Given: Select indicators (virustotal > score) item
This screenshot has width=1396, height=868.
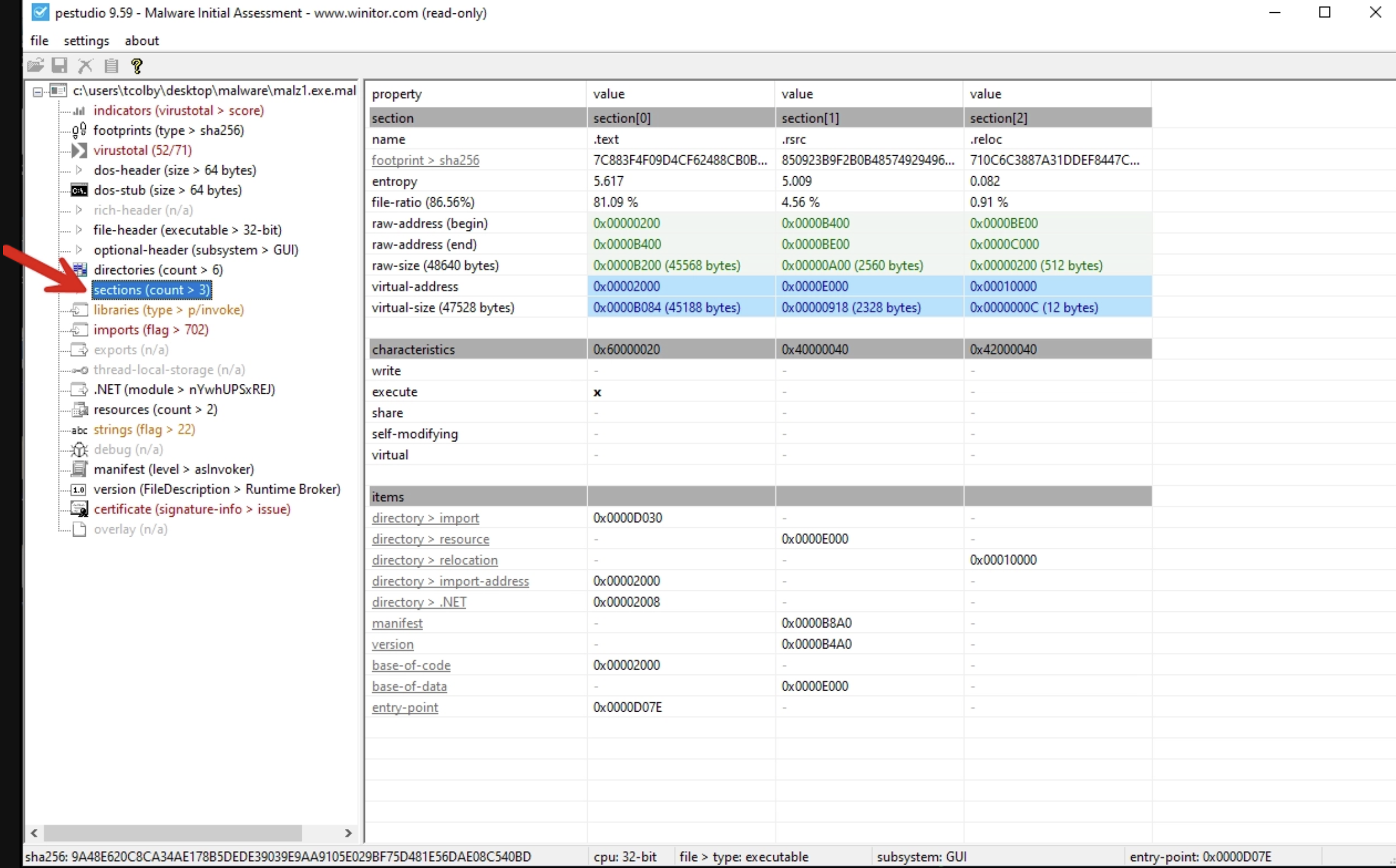Looking at the screenshot, I should tap(179, 110).
